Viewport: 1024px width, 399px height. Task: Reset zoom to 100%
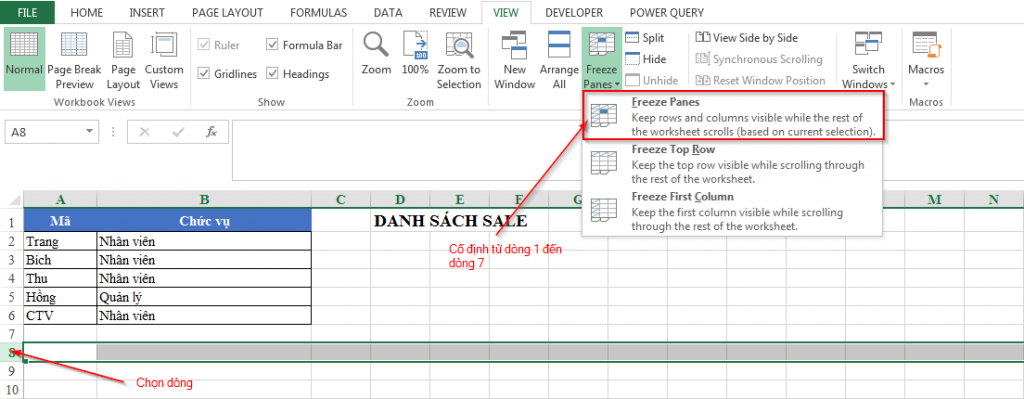(415, 54)
